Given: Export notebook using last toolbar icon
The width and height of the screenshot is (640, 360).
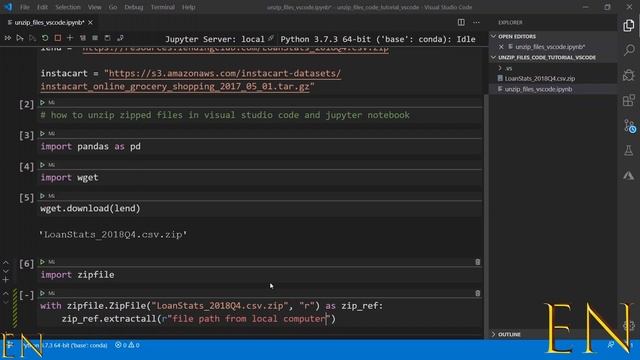Looking at the screenshot, I should (120, 38).
